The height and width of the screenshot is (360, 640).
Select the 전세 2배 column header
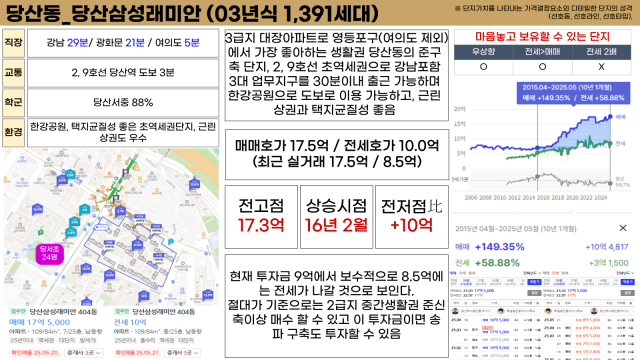[601, 52]
